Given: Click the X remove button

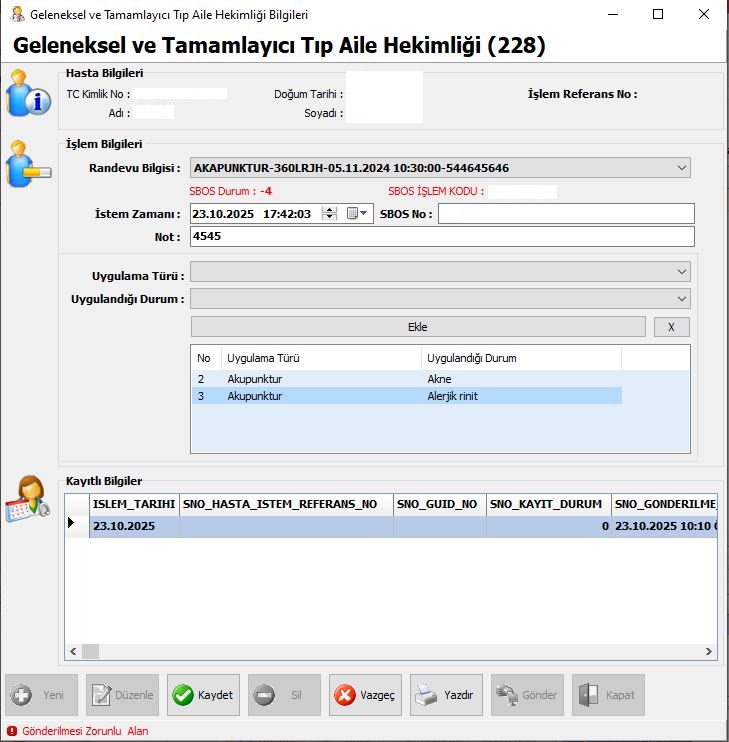Looking at the screenshot, I should 671,327.
